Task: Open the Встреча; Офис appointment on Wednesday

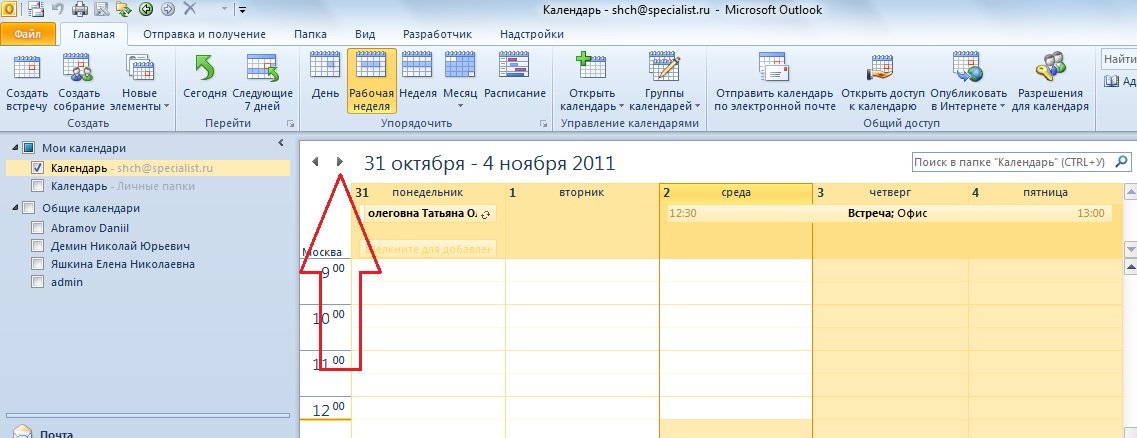Action: (x=885, y=213)
